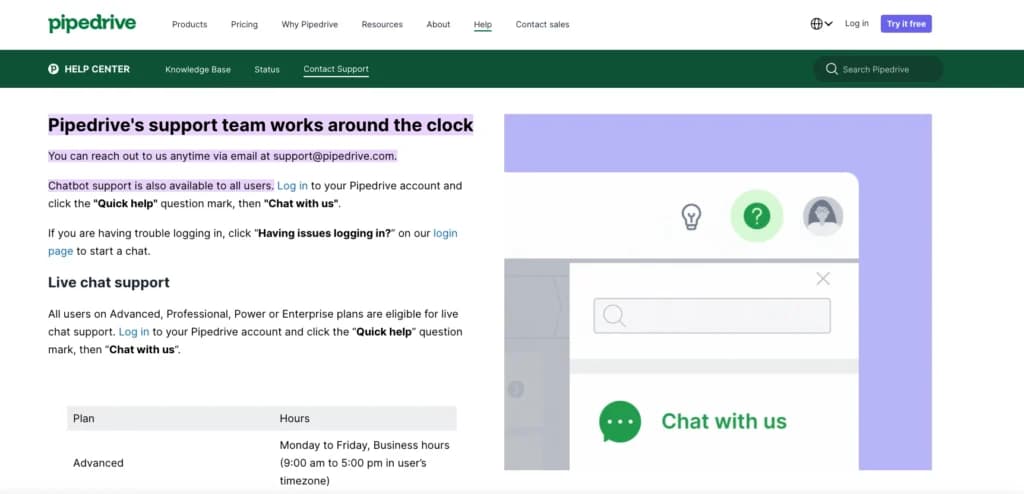Click the HELP CENTER label
1024x494 pixels.
97,69
